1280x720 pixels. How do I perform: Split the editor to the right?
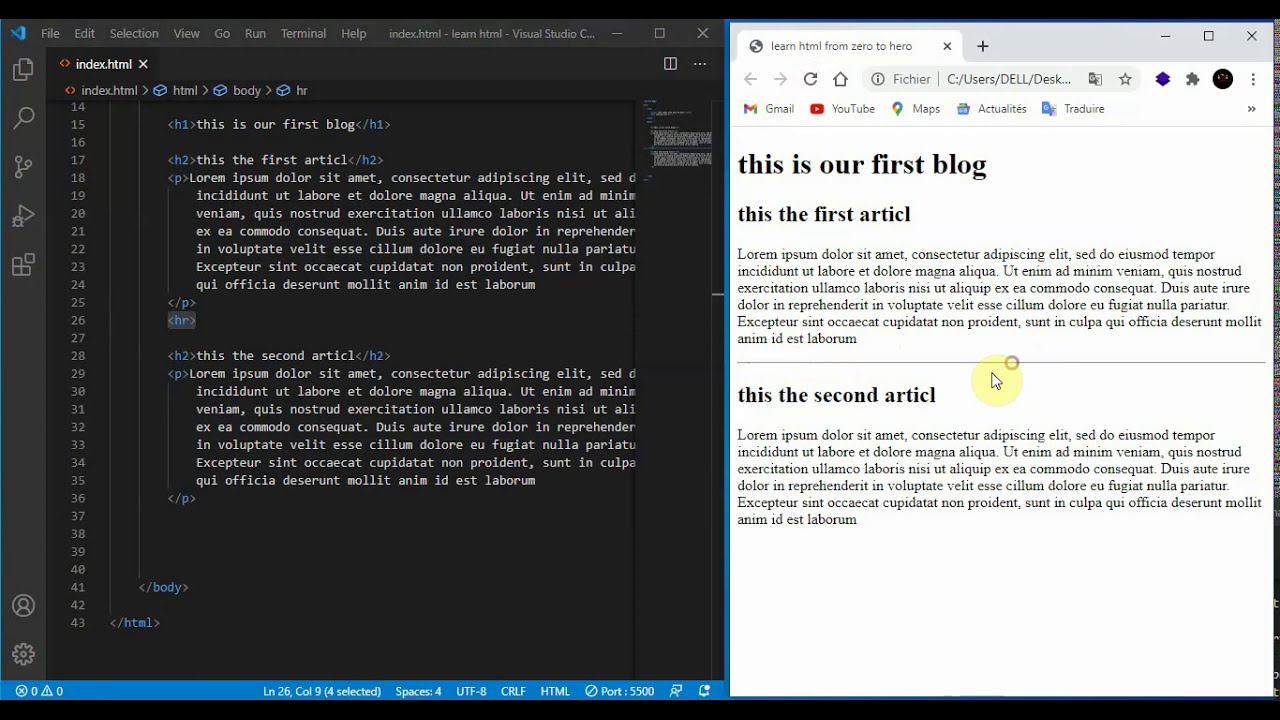pyautogui.click(x=670, y=64)
